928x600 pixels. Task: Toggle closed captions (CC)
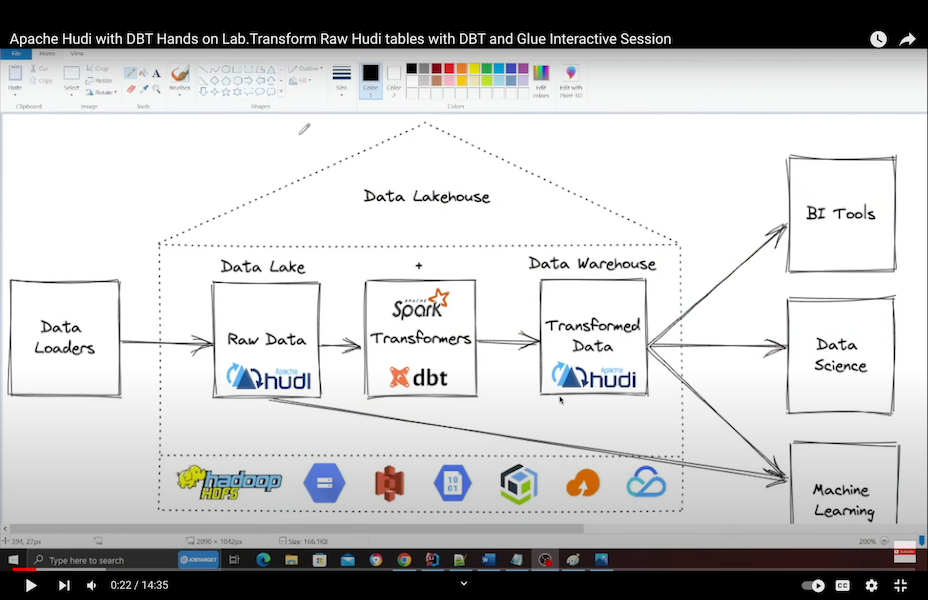tap(843, 585)
